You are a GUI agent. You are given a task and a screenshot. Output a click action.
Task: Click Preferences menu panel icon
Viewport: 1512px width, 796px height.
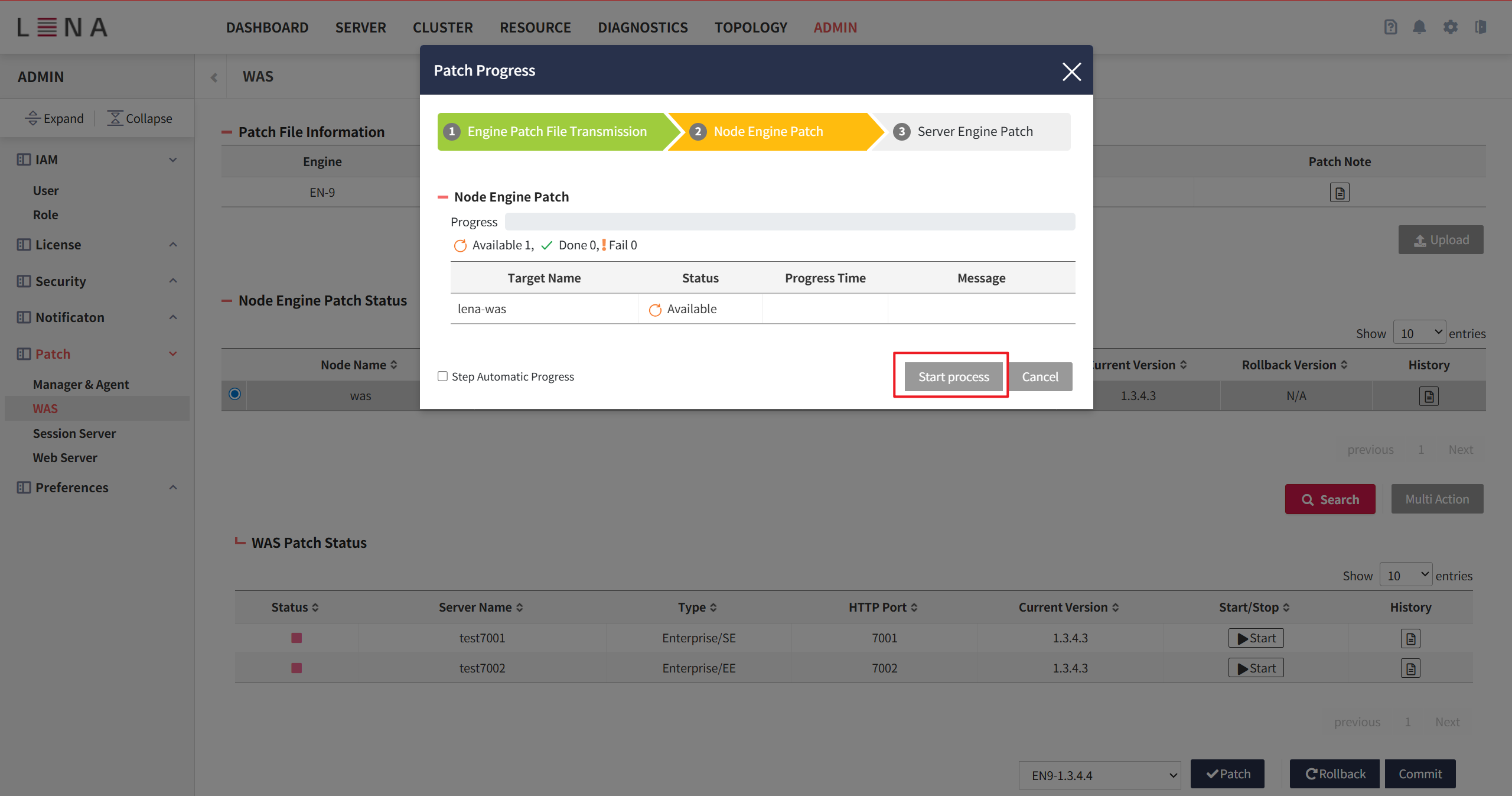(x=24, y=488)
